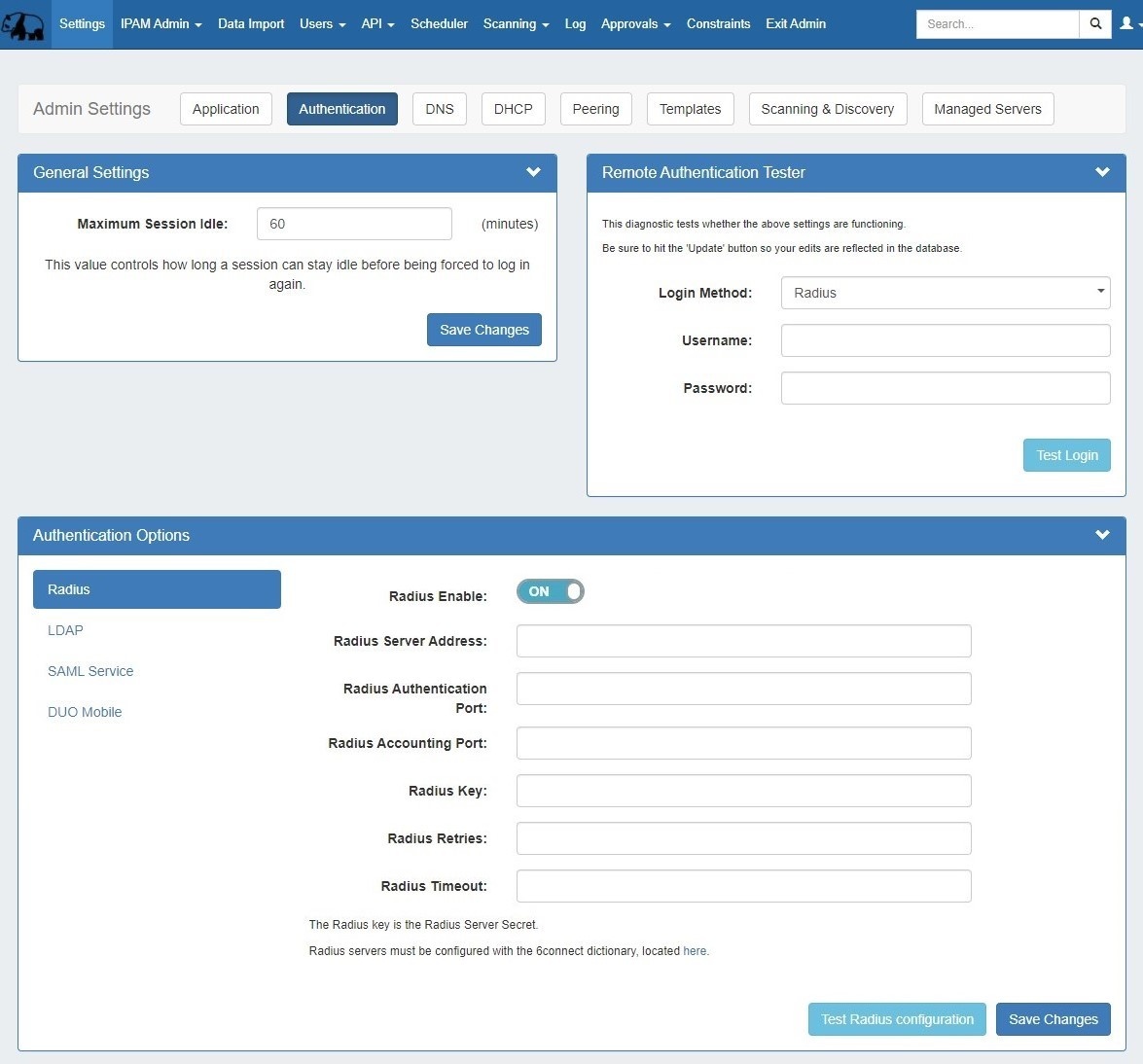Select DUO Mobile authentication option
The image size is (1143, 1064).
pos(85,712)
